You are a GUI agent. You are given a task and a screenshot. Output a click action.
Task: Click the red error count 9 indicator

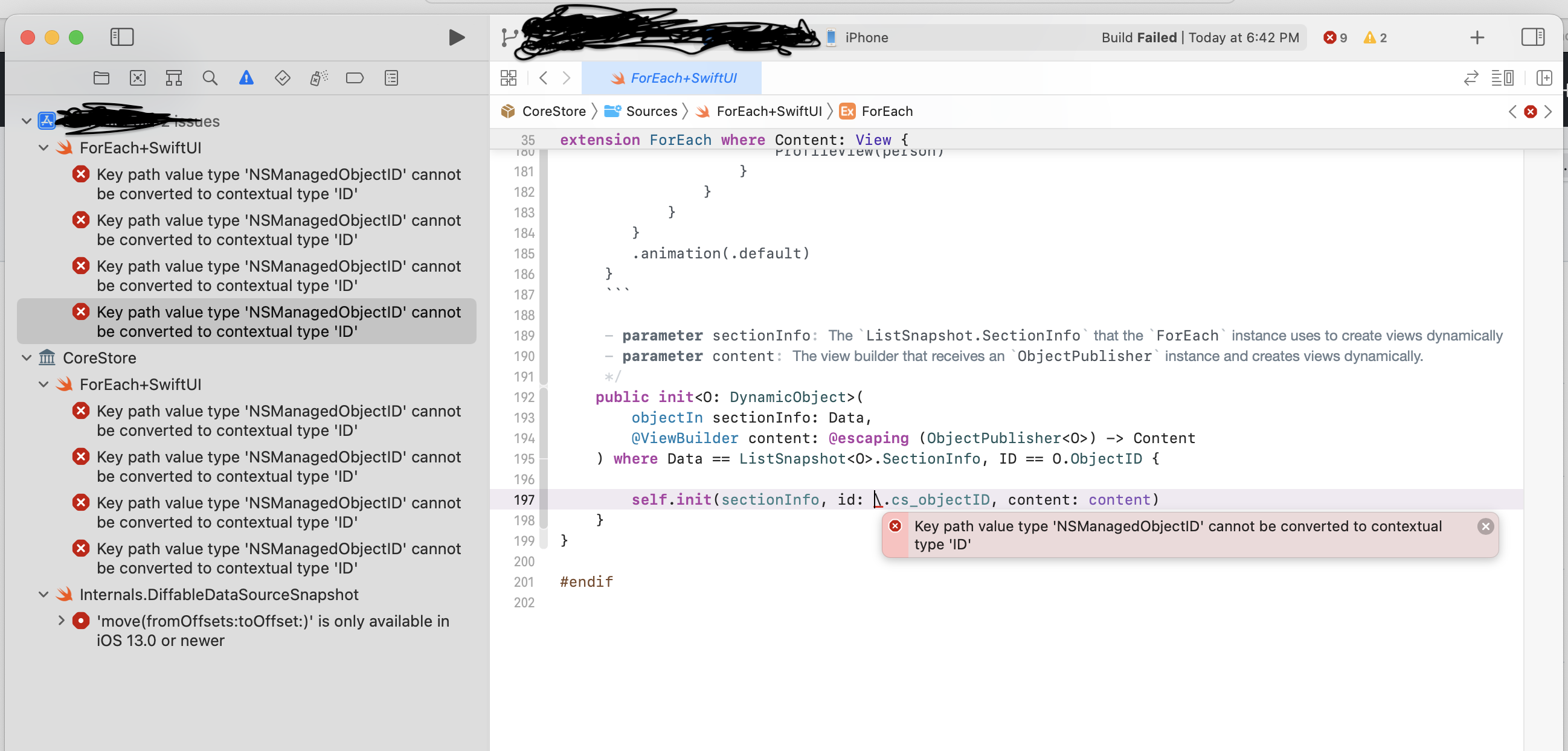[1335, 38]
